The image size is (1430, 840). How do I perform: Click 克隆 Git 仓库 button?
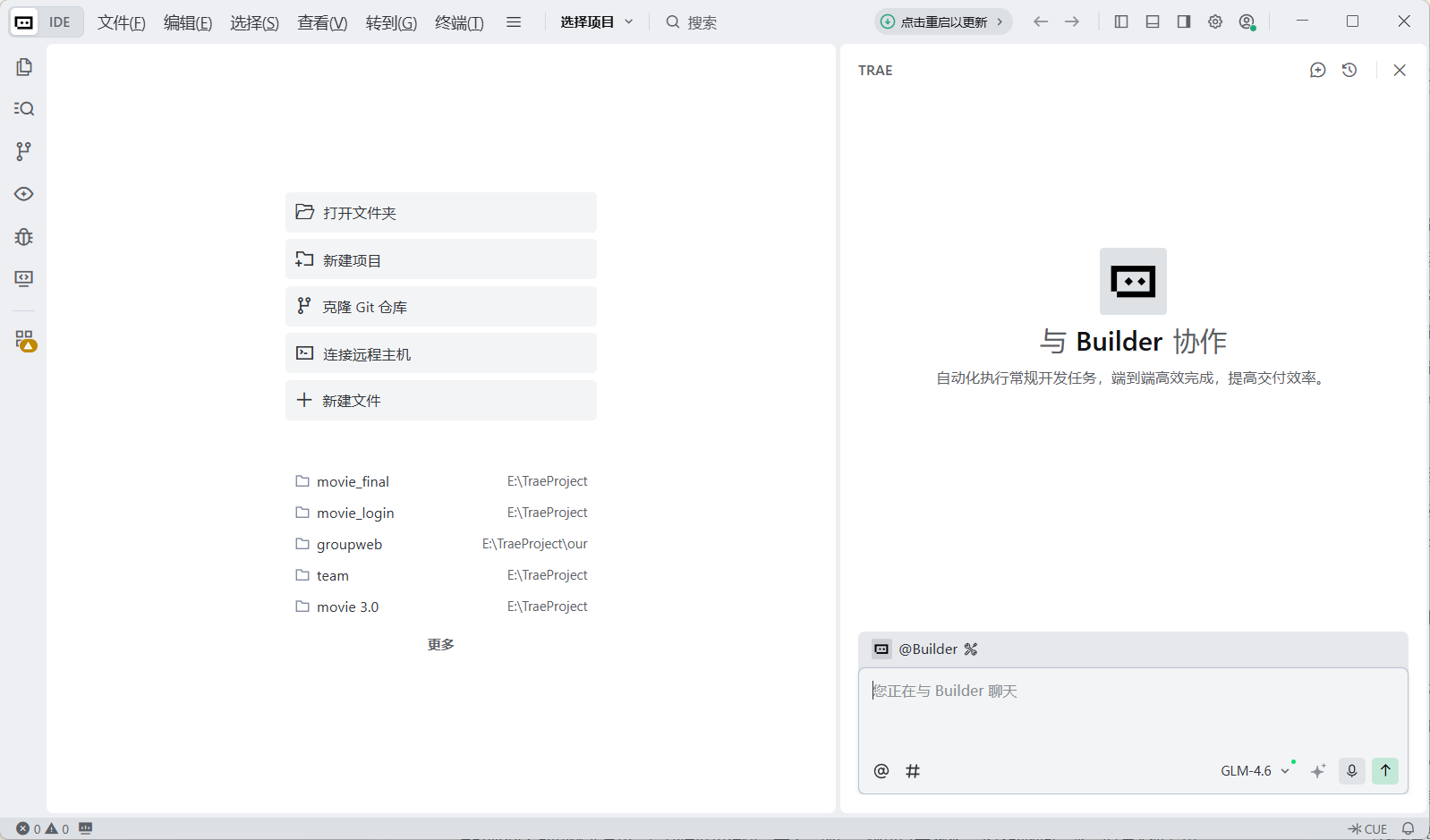[440, 307]
